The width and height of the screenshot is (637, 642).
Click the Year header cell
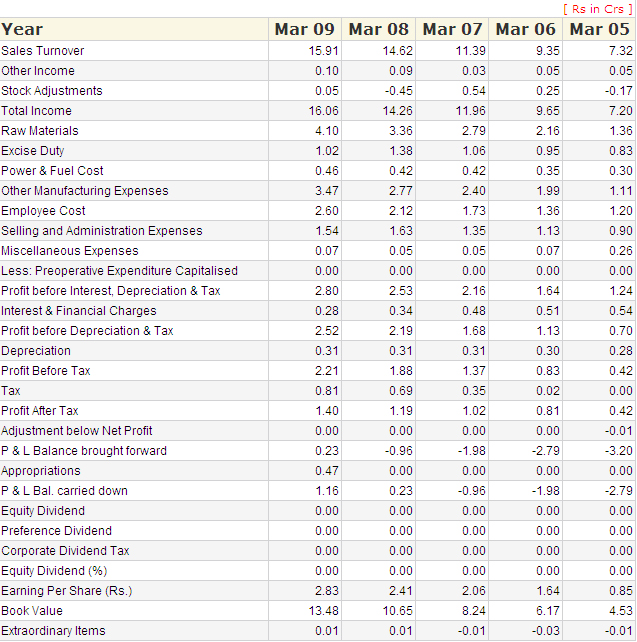point(23,29)
